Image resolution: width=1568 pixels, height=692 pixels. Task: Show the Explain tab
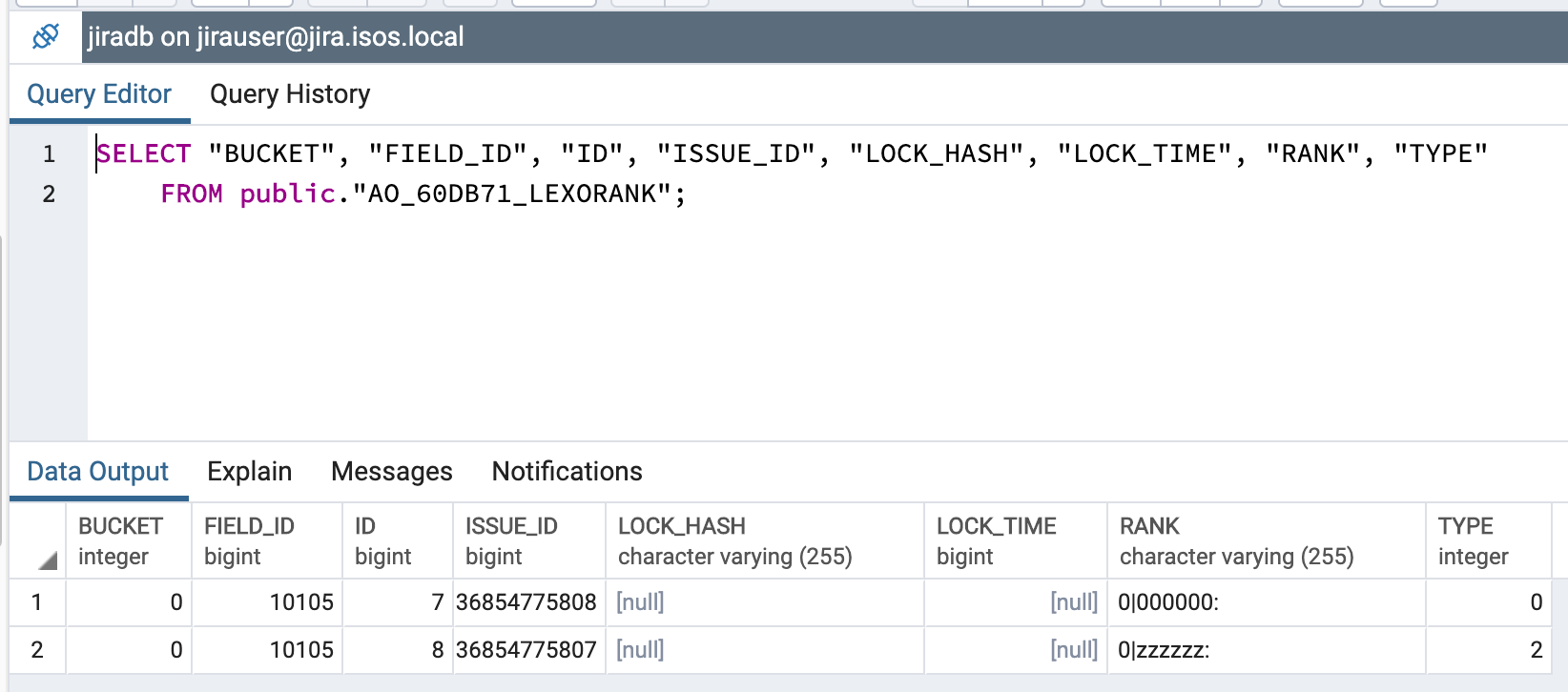pyautogui.click(x=249, y=472)
